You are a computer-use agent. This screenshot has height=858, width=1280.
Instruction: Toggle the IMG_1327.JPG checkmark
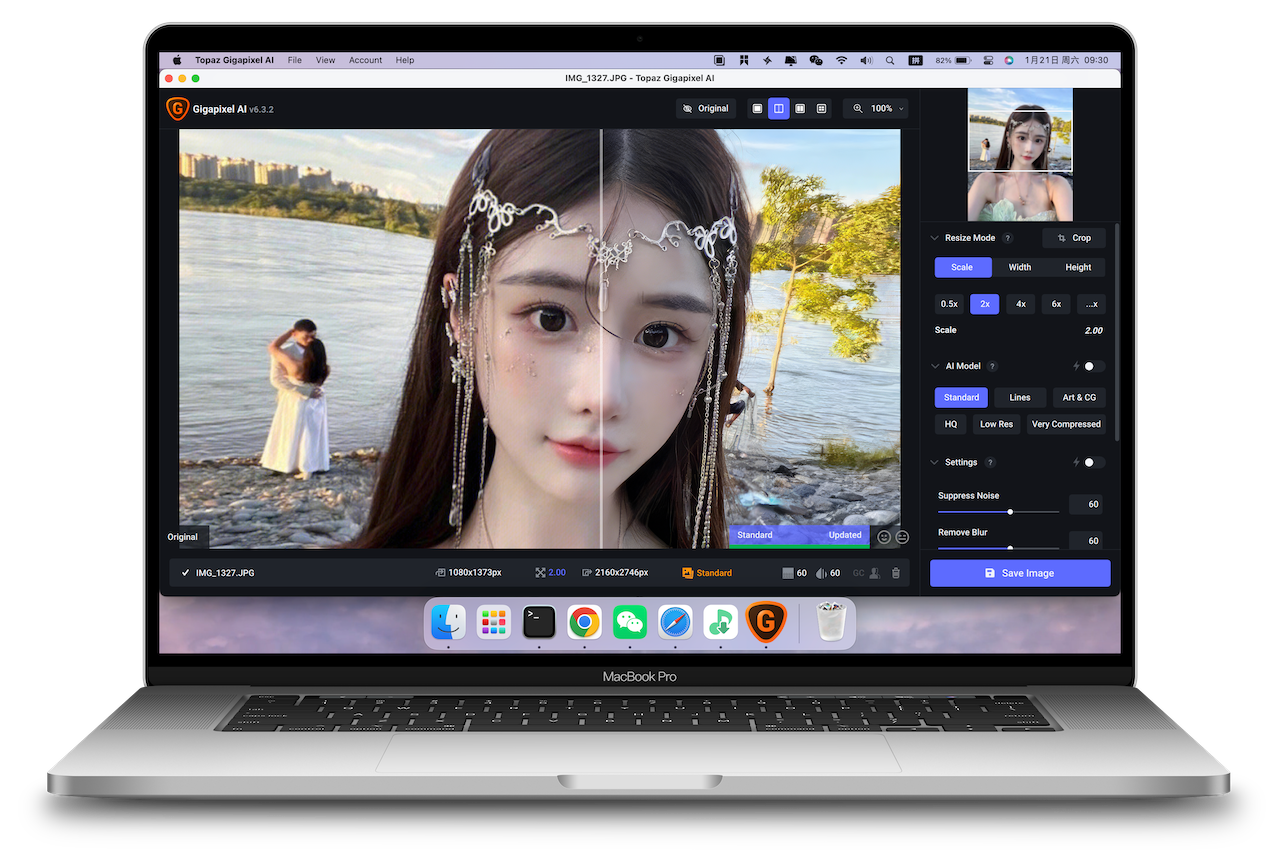click(x=186, y=573)
